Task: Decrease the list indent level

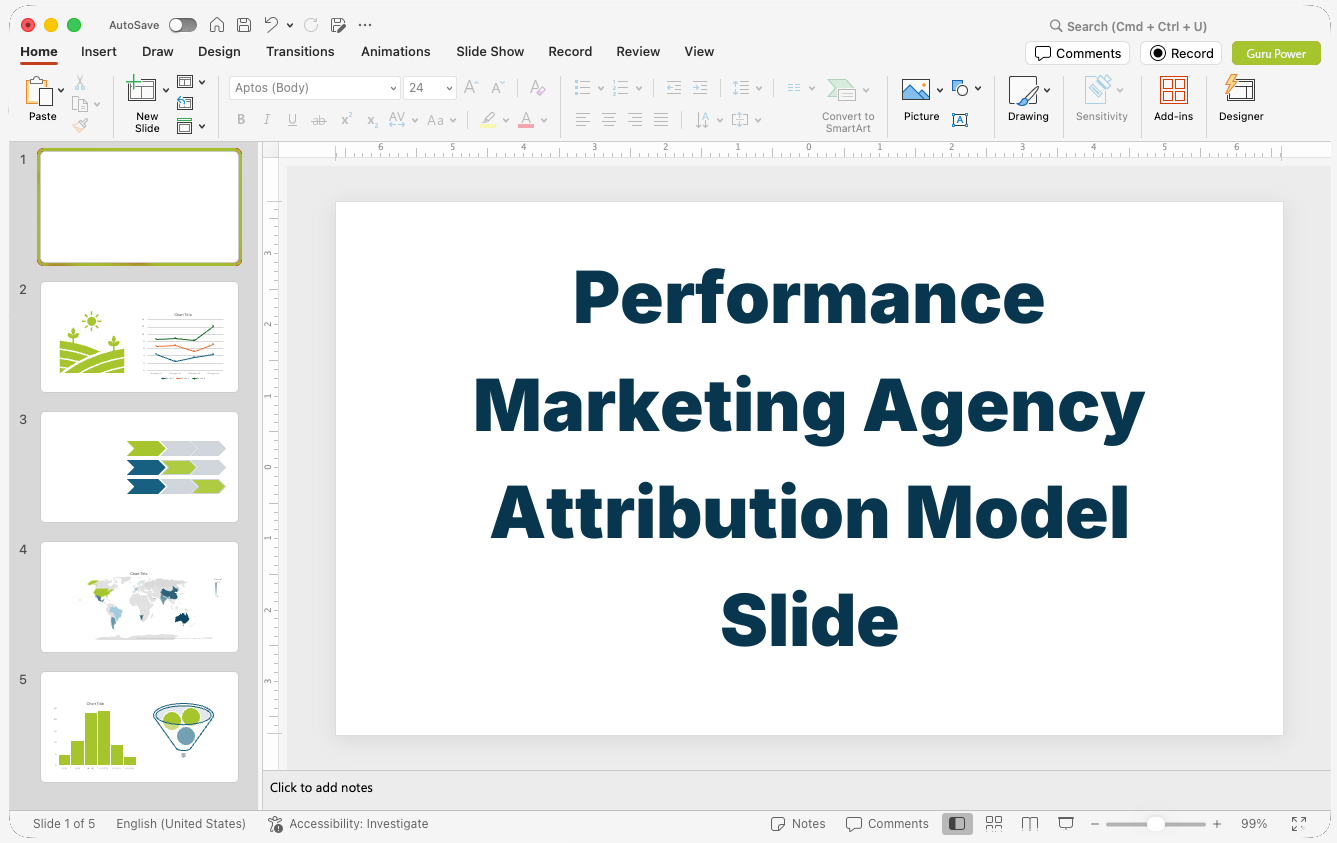Action: click(x=674, y=88)
